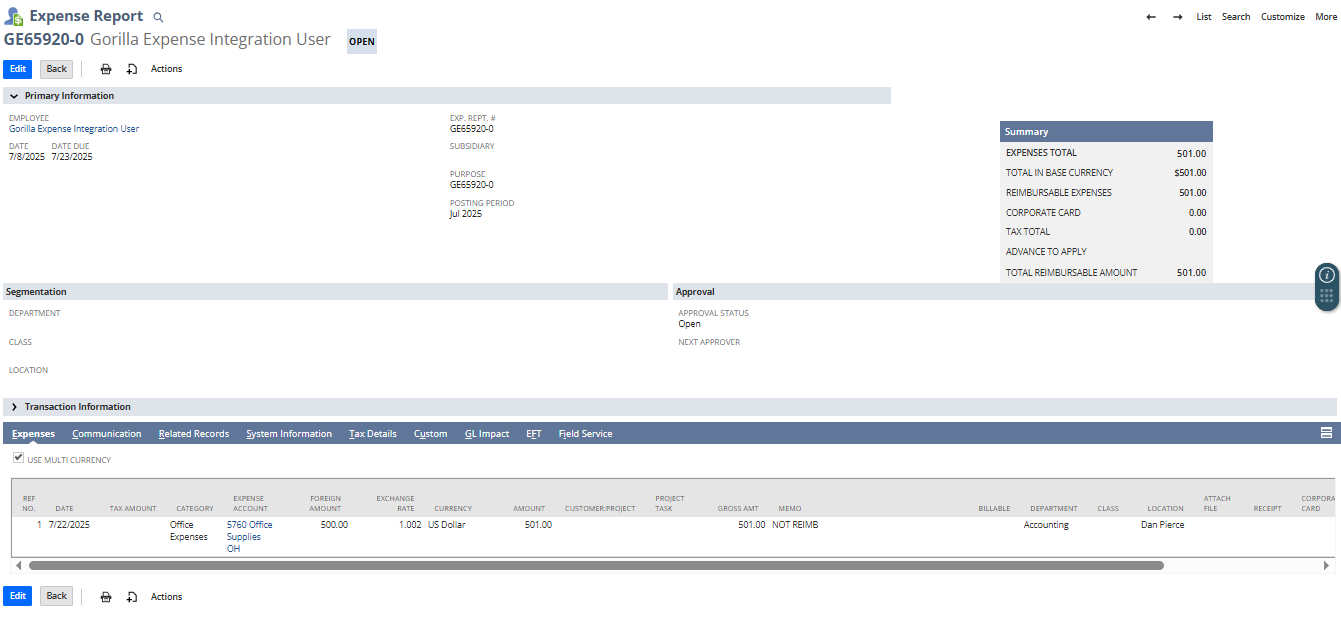Open the top Actions dropdown menu

click(166, 69)
